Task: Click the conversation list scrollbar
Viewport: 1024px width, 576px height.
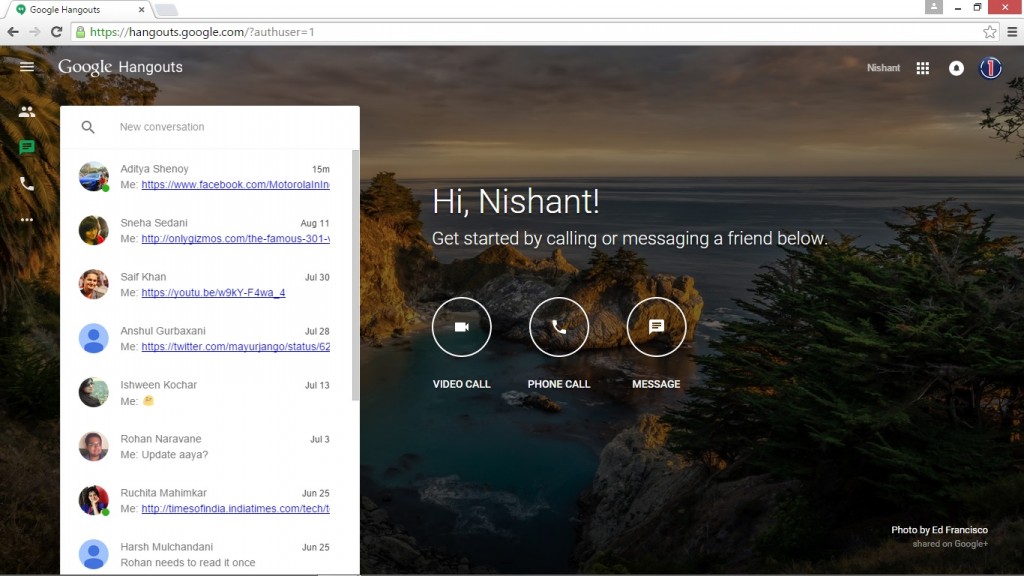Action: pyautogui.click(x=355, y=275)
